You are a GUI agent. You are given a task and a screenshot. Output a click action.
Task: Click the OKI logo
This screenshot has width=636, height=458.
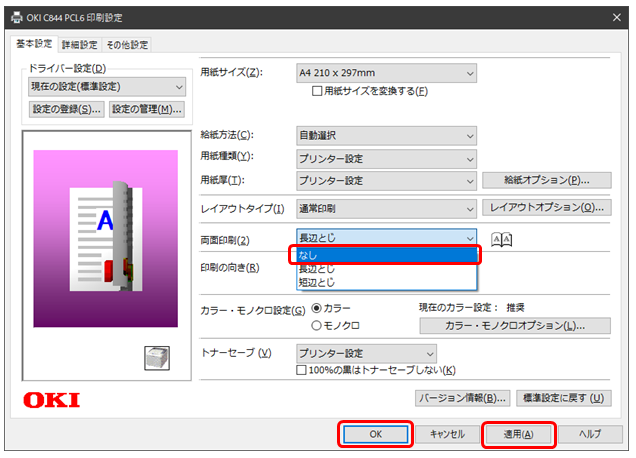[x=52, y=400]
